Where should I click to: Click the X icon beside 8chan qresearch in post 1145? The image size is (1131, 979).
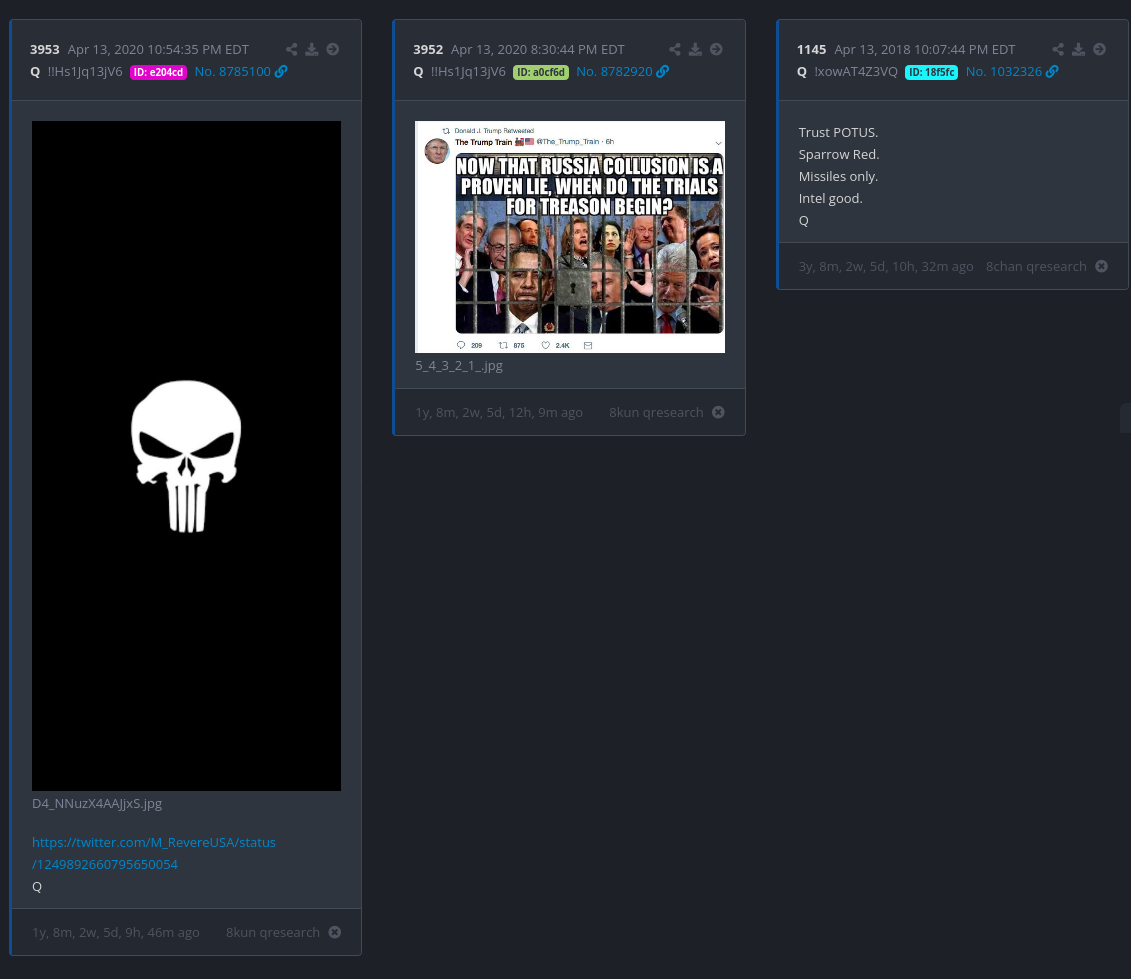(x=1101, y=266)
